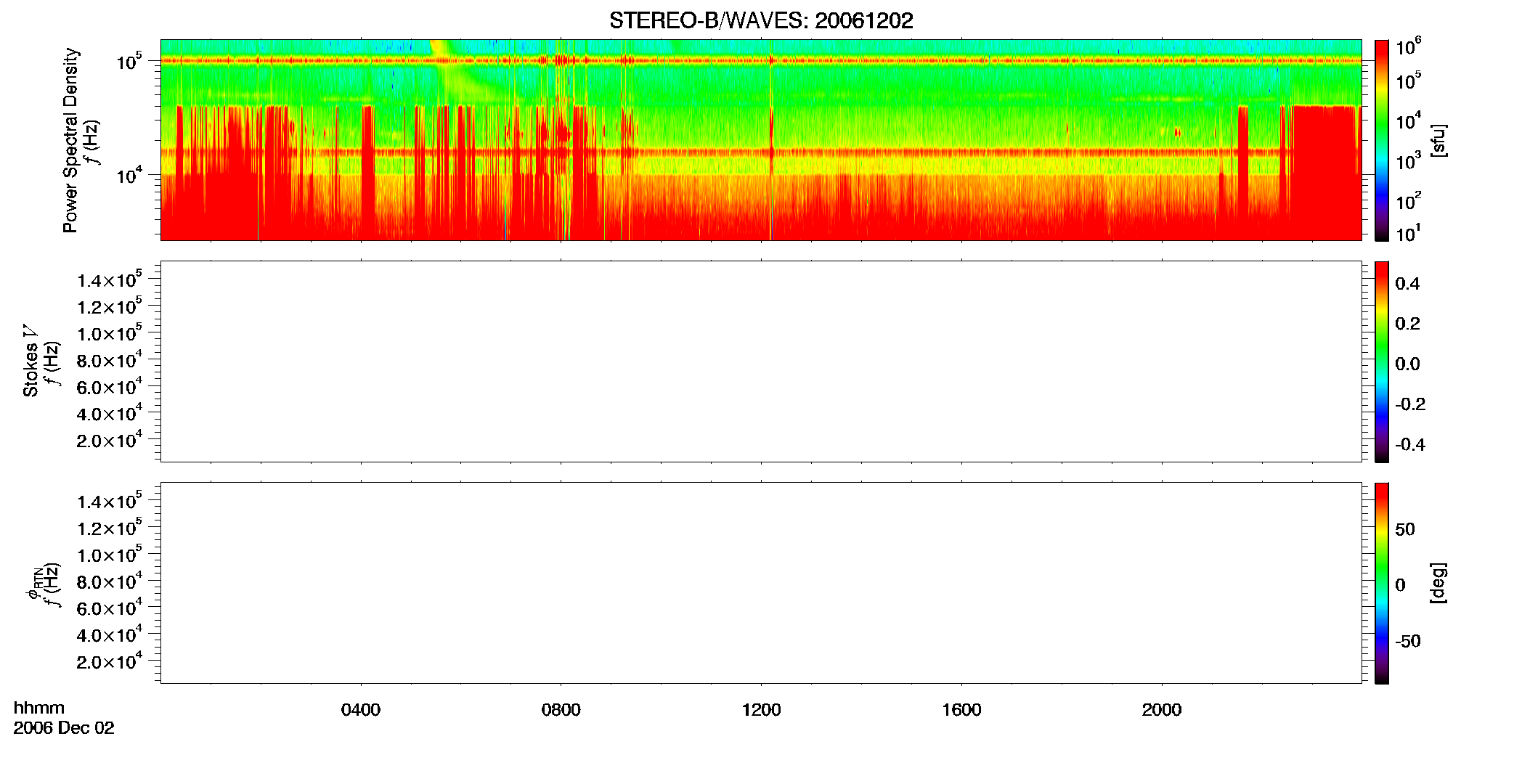The height and width of the screenshot is (784, 1522).
Task: Click the 1200 time axis label
Action: 761,710
